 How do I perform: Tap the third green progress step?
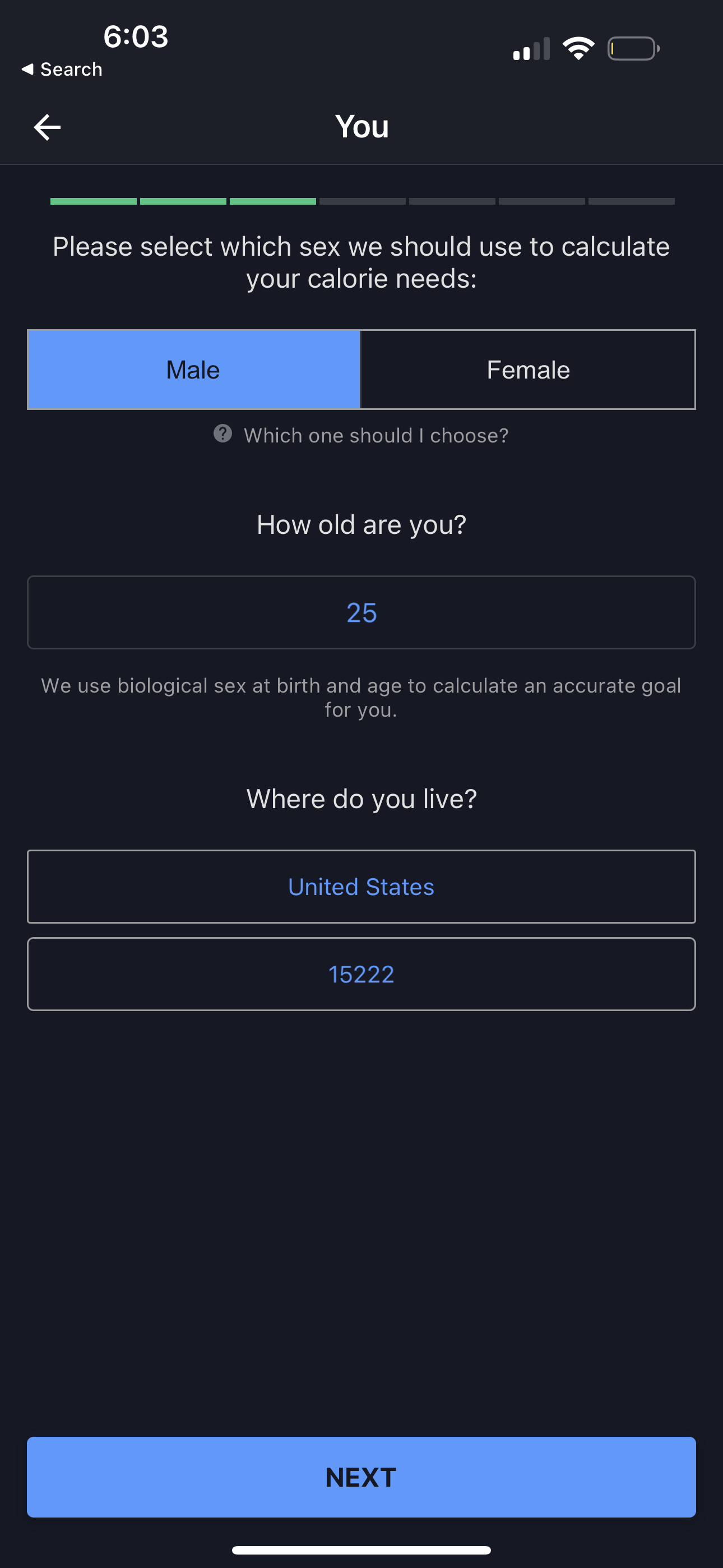click(272, 201)
